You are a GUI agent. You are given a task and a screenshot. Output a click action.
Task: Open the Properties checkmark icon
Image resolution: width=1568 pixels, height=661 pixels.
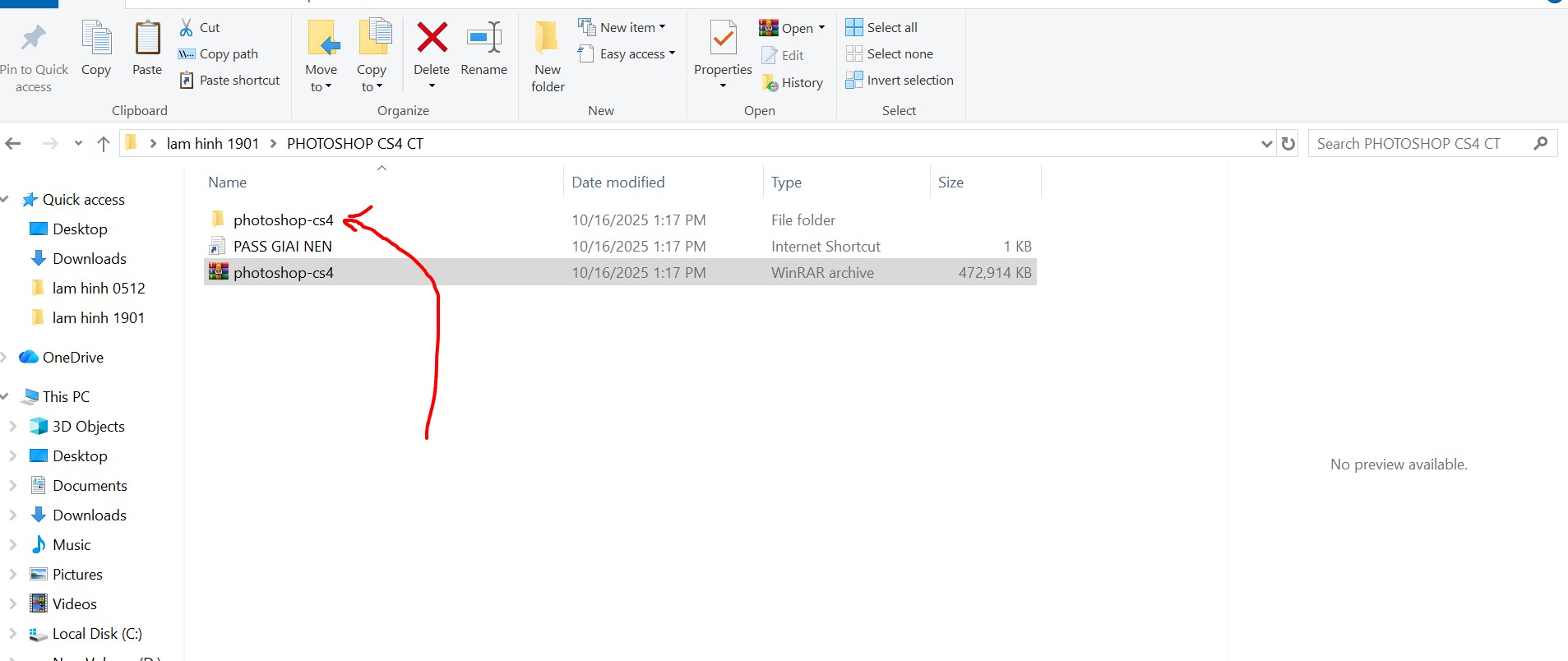pyautogui.click(x=723, y=38)
